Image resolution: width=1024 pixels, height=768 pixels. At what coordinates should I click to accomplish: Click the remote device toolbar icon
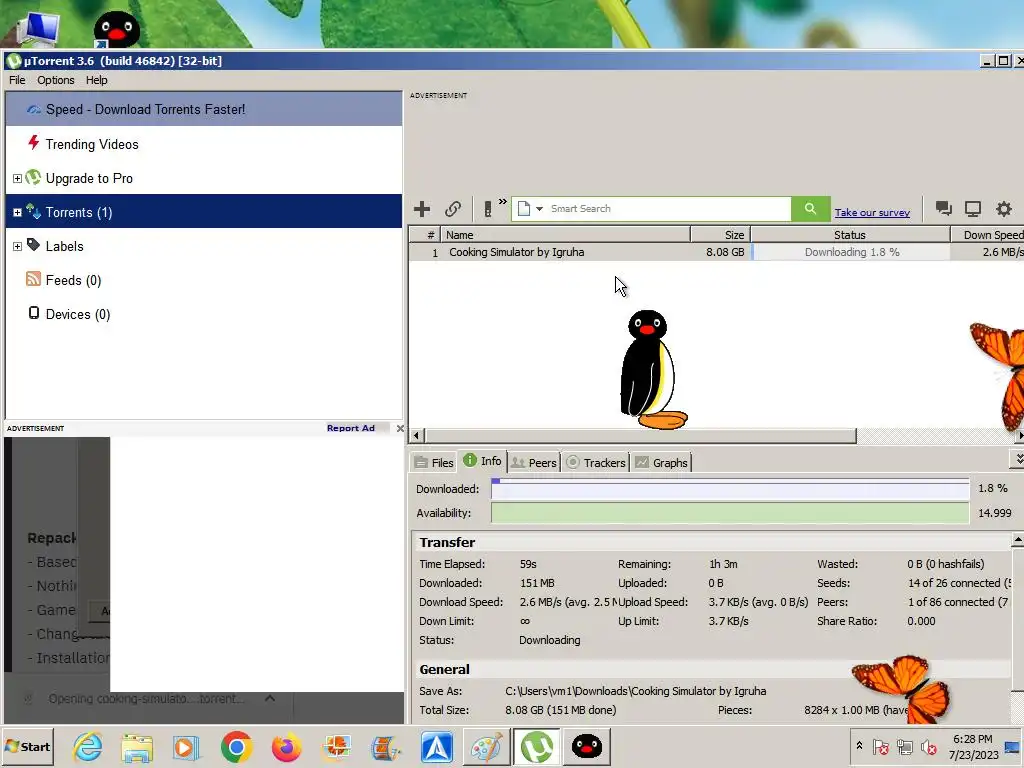488,209
